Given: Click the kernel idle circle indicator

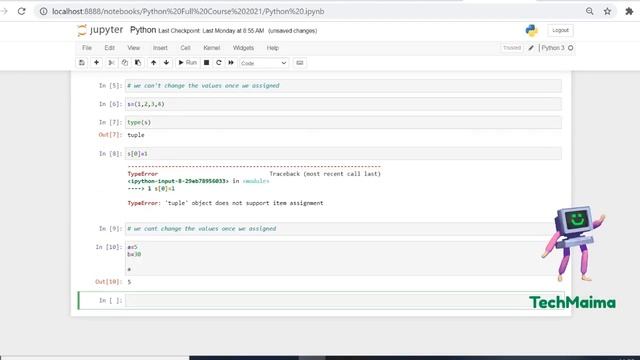Looking at the screenshot, I should (571, 48).
